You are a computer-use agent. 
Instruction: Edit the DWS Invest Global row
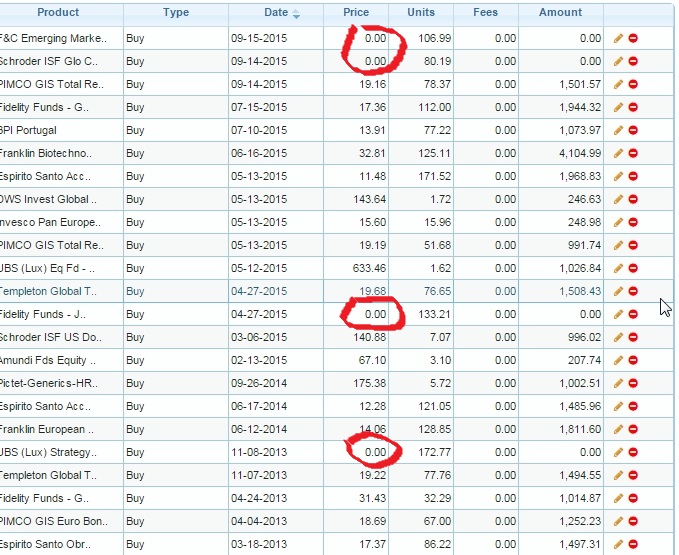[x=619, y=199]
